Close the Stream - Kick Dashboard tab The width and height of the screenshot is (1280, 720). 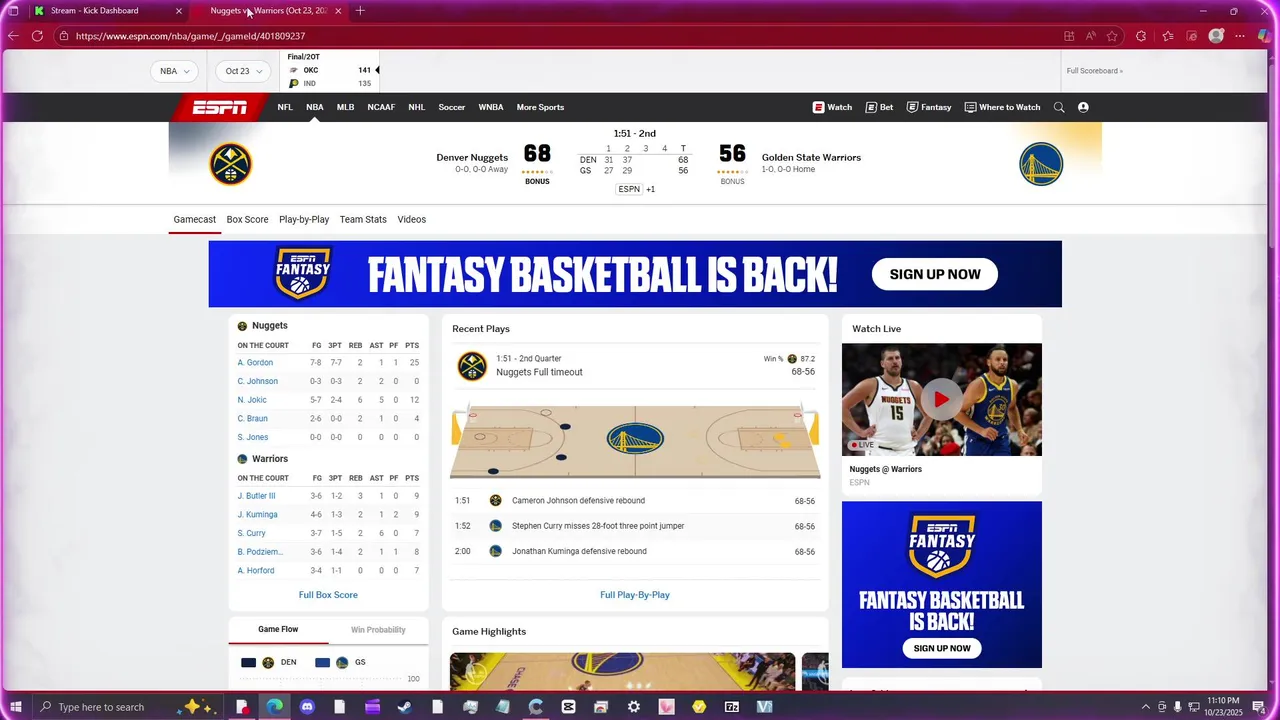[179, 11]
